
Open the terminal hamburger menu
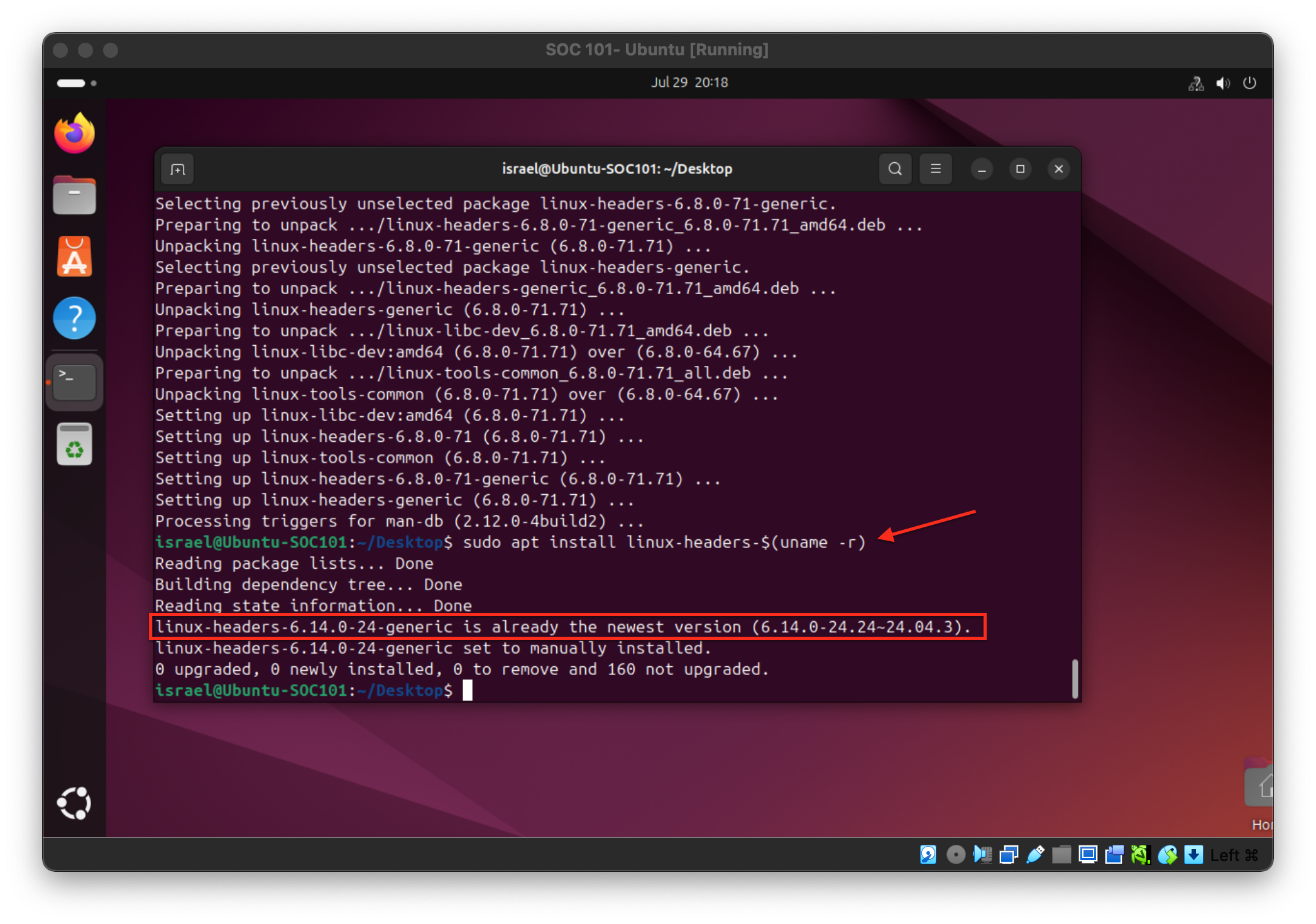[x=936, y=168]
